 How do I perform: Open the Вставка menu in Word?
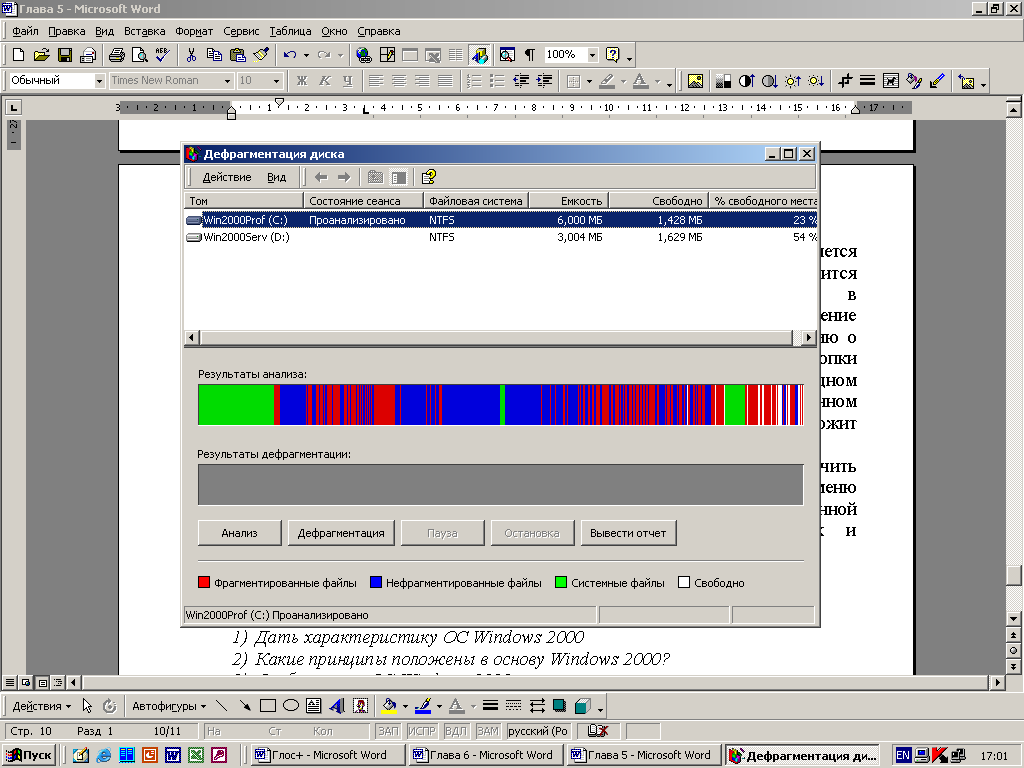click(x=144, y=31)
